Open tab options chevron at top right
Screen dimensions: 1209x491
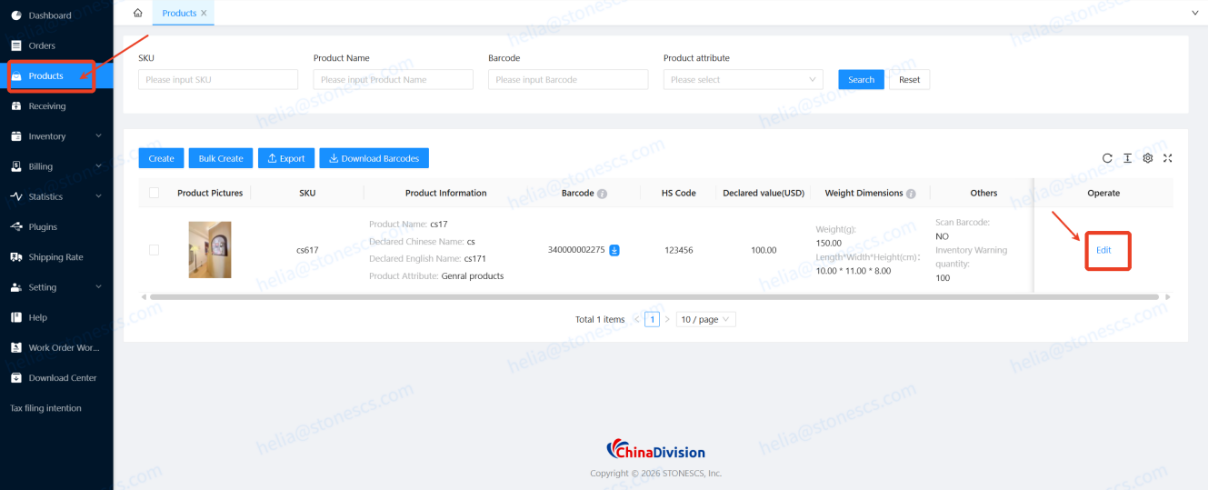coord(1195,13)
